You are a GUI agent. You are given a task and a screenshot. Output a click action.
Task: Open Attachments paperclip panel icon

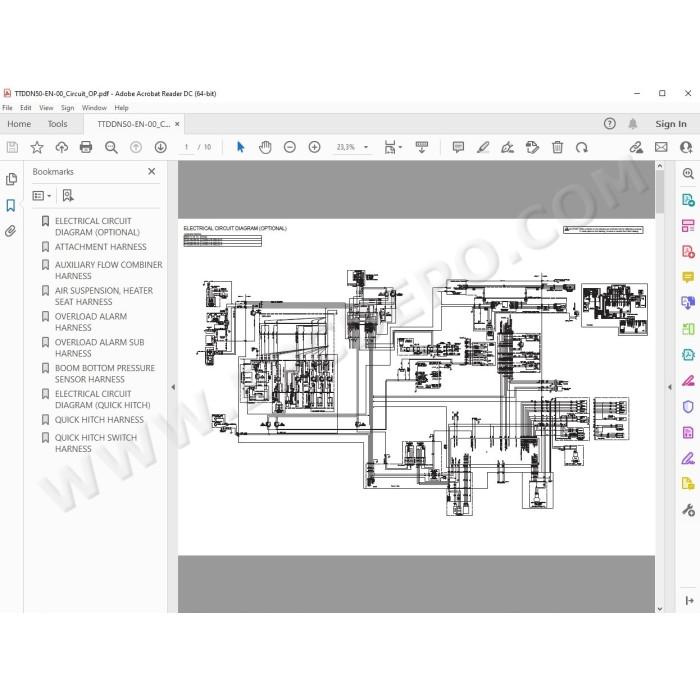coord(11,231)
